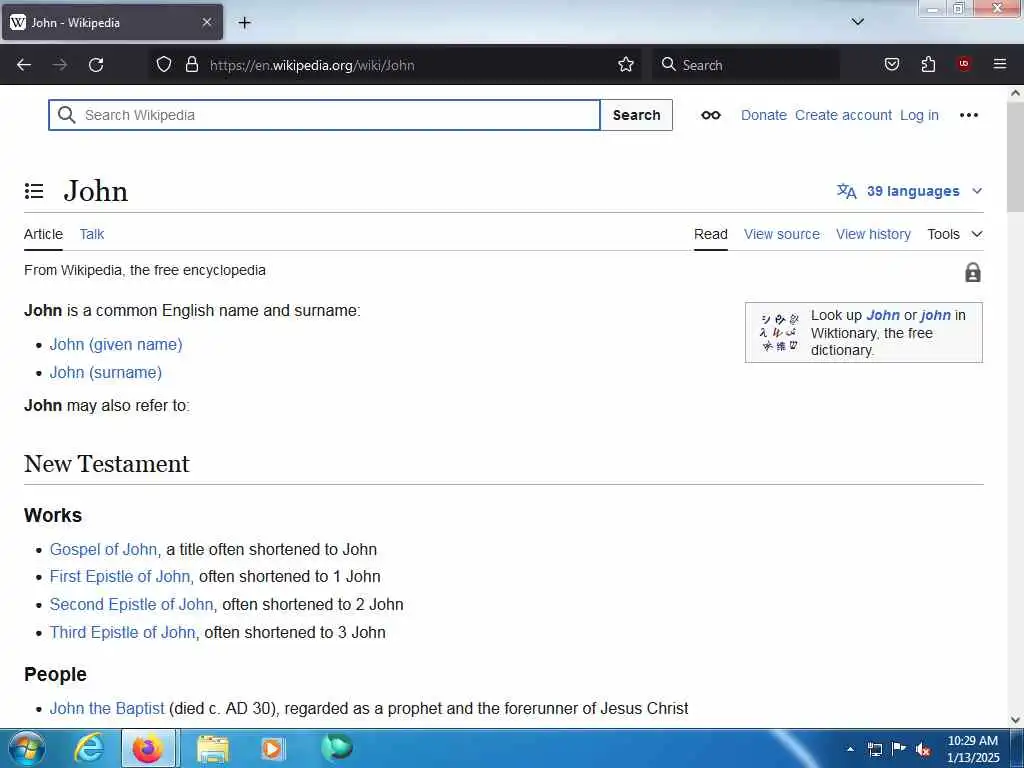The height and width of the screenshot is (768, 1024).
Task: Open the tracking protection shield icon
Action: (x=164, y=64)
